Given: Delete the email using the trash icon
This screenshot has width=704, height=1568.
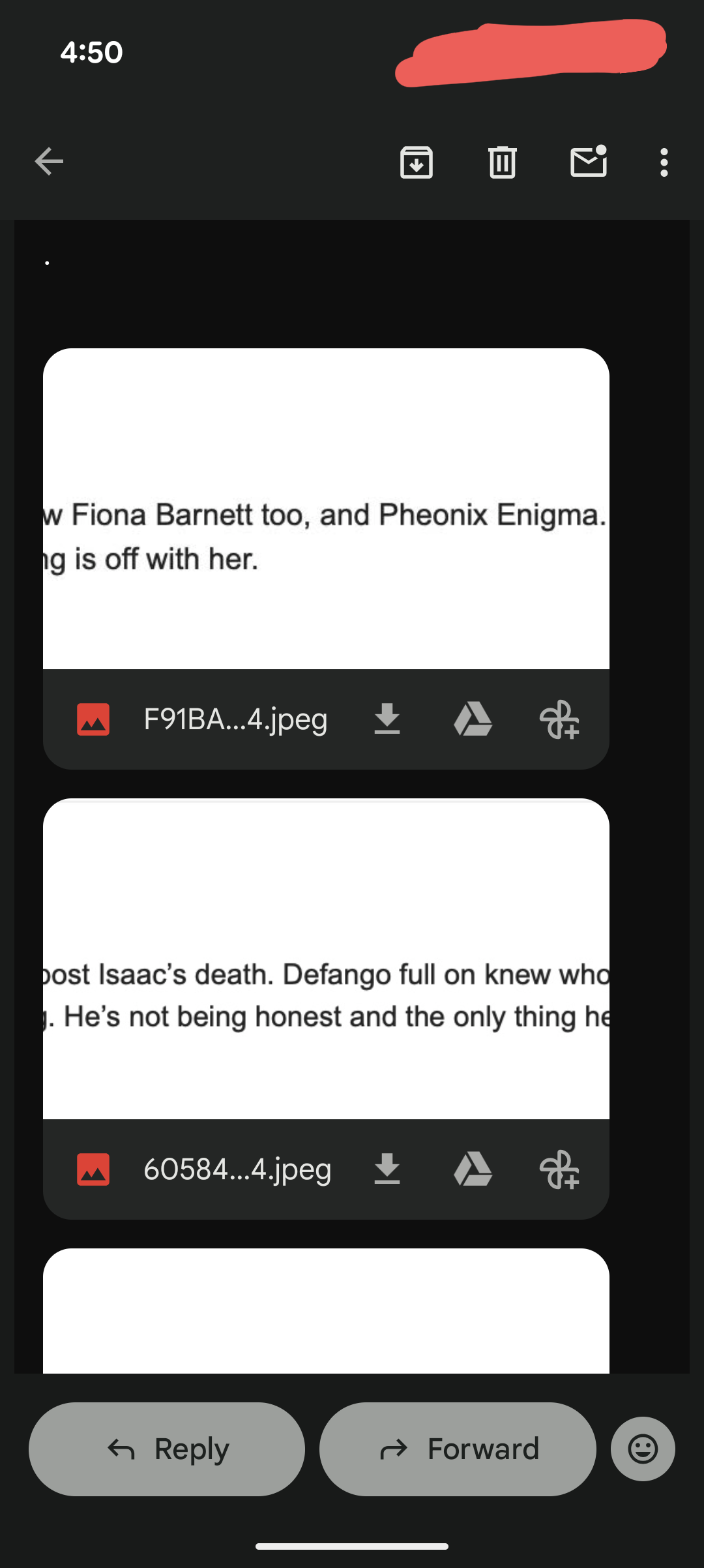Looking at the screenshot, I should click(x=503, y=162).
